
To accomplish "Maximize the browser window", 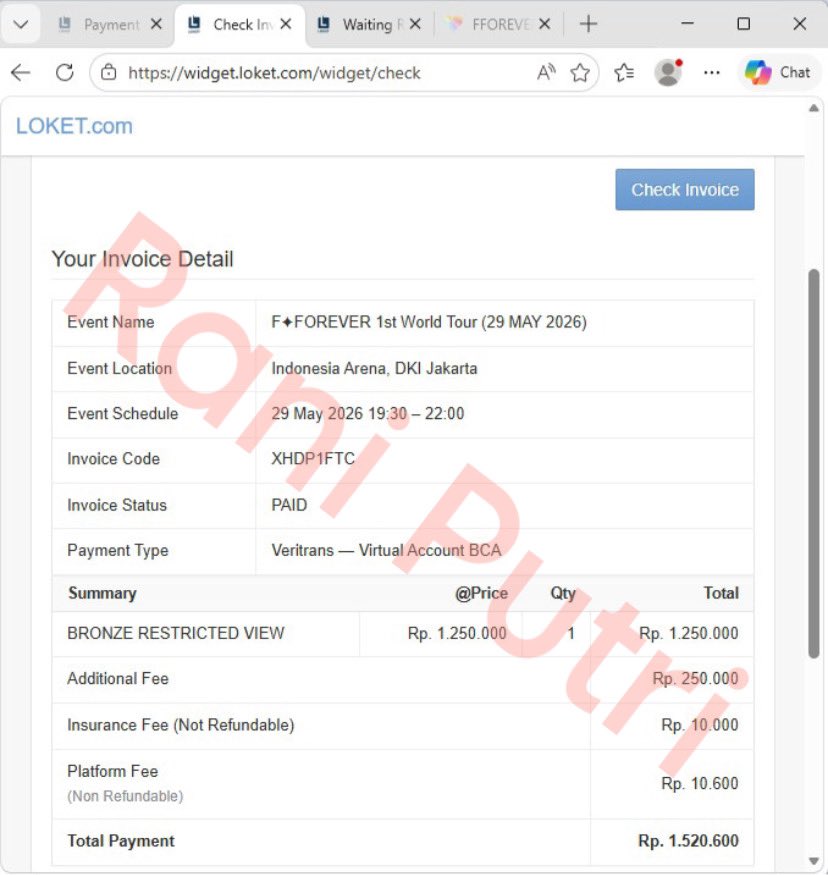I will (743, 24).
